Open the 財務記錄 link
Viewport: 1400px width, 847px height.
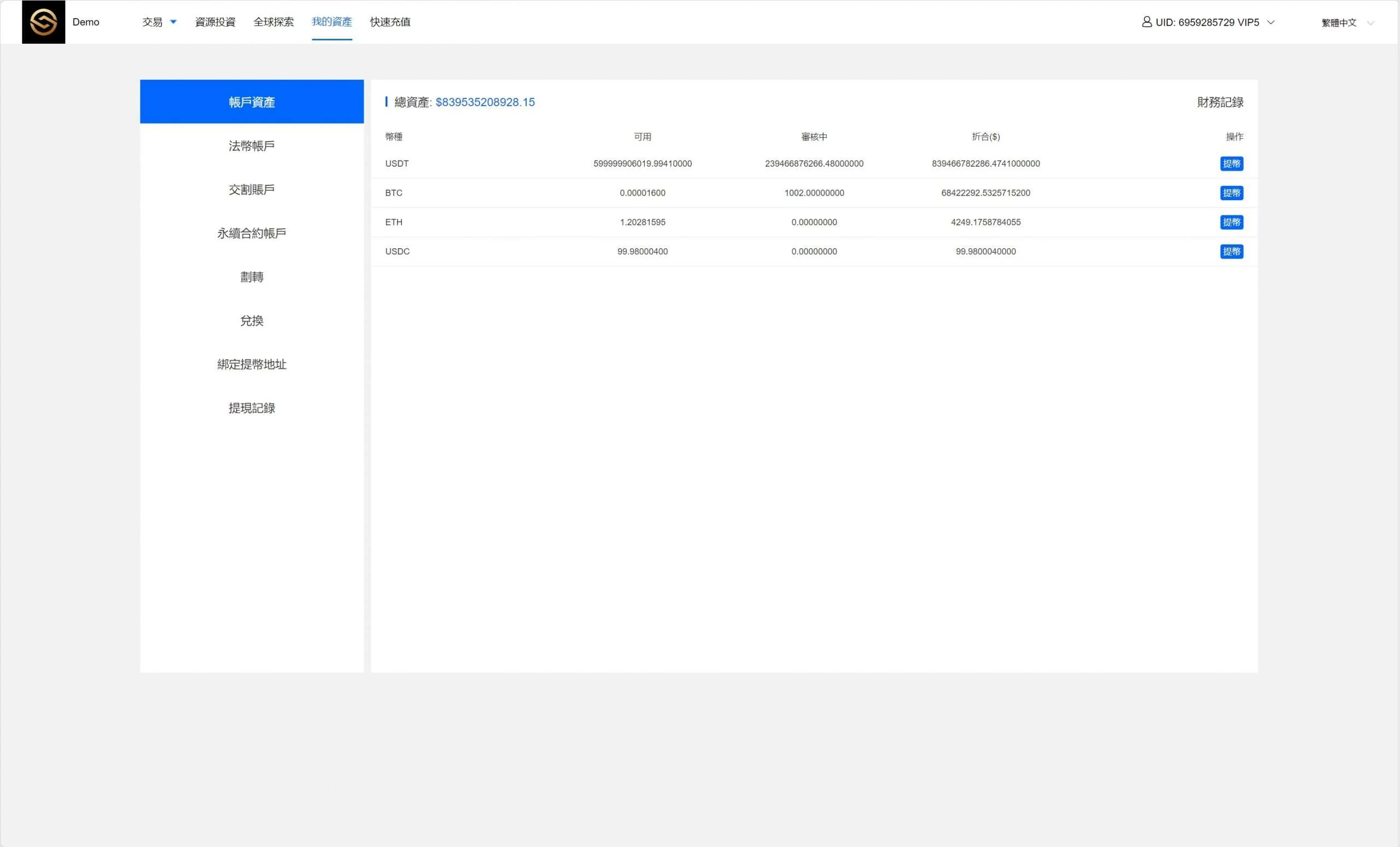pyautogui.click(x=1220, y=102)
